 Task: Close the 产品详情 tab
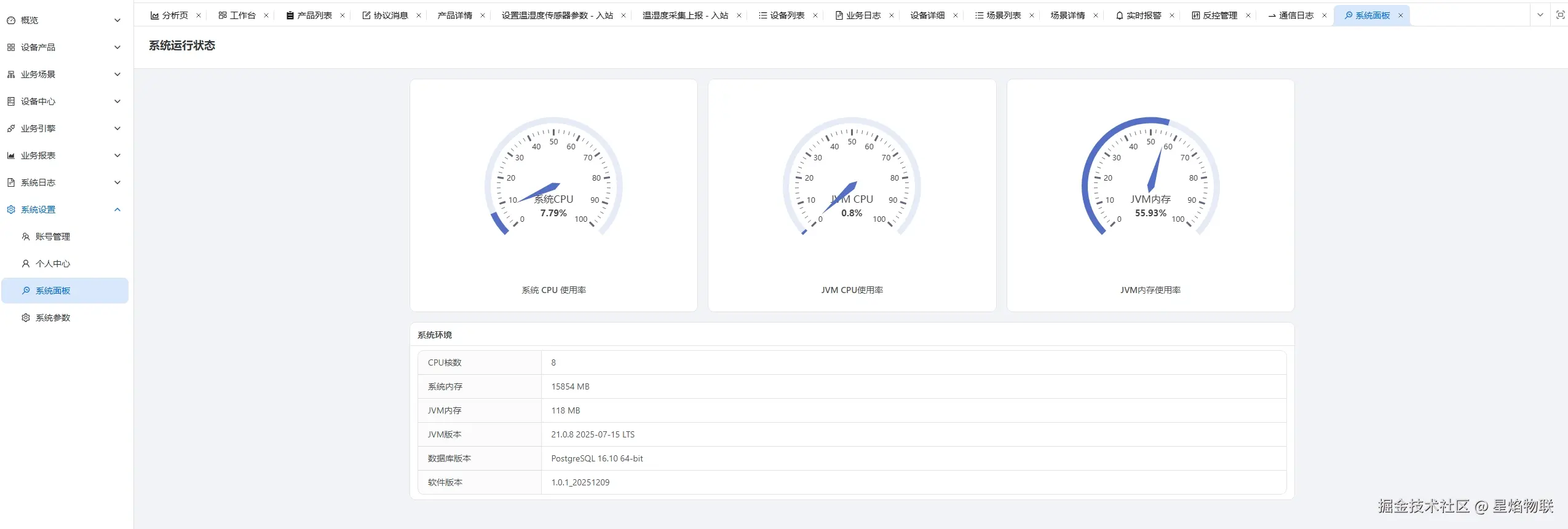click(483, 15)
